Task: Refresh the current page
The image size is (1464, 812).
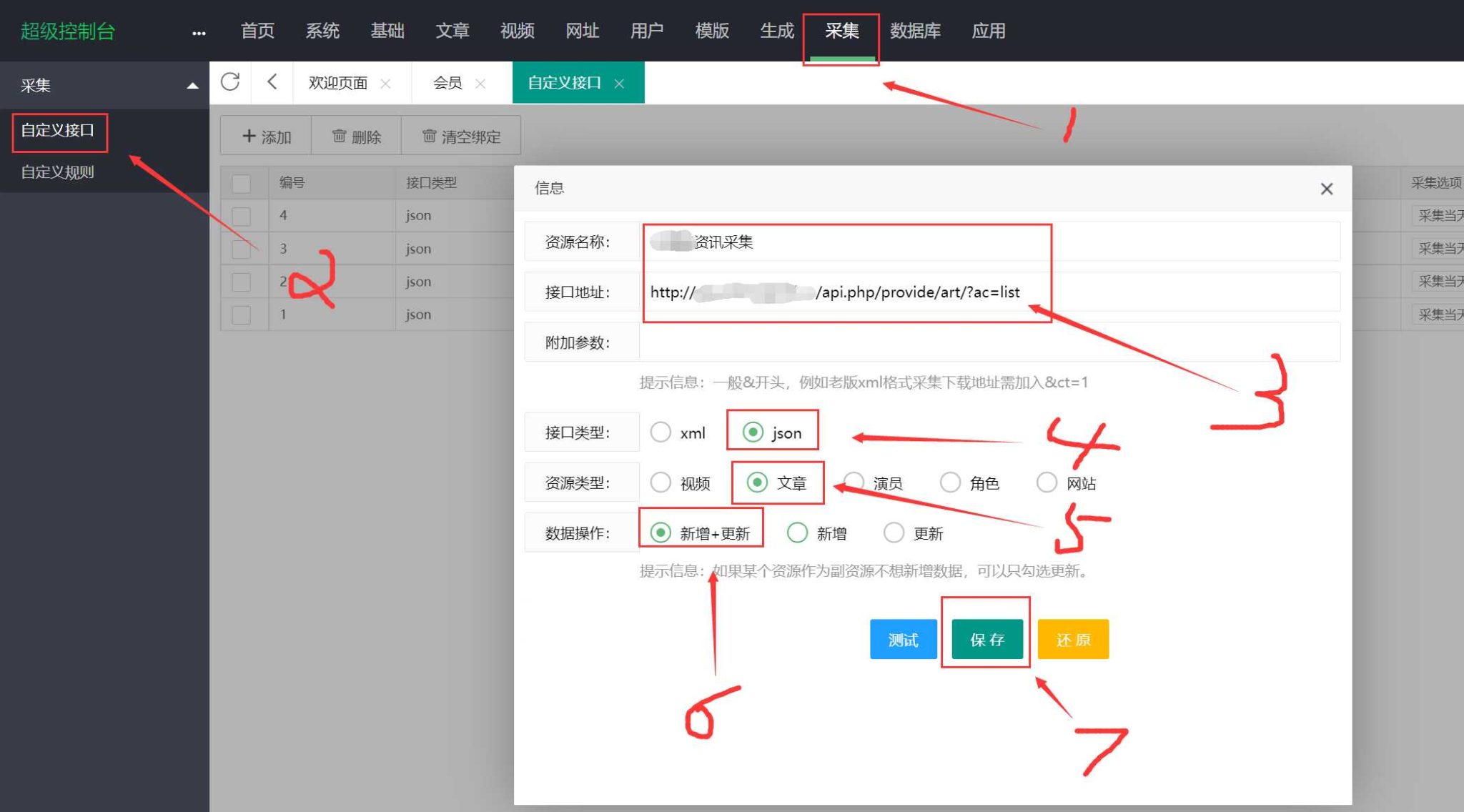Action: [230, 82]
